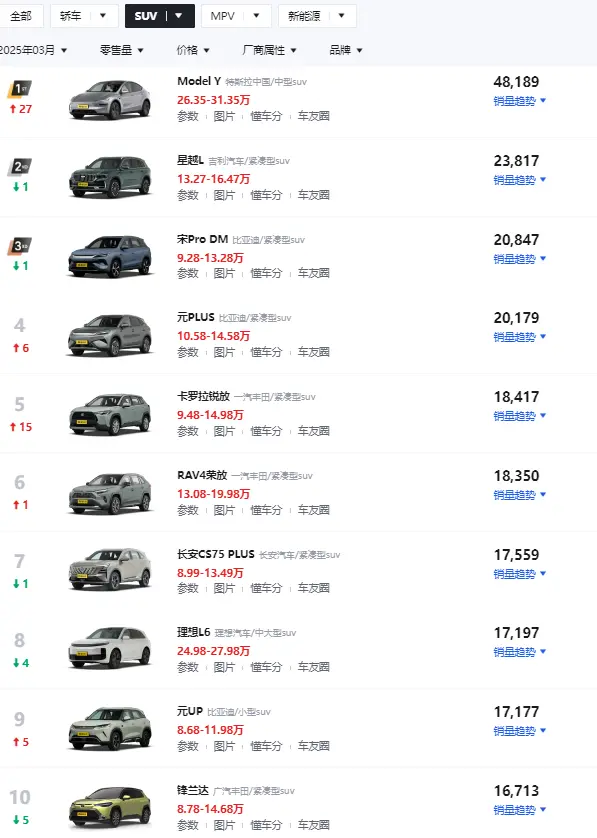Viewport: 597px width, 838px height.
Task: Open the Model Y car thumbnail
Action: [110, 99]
